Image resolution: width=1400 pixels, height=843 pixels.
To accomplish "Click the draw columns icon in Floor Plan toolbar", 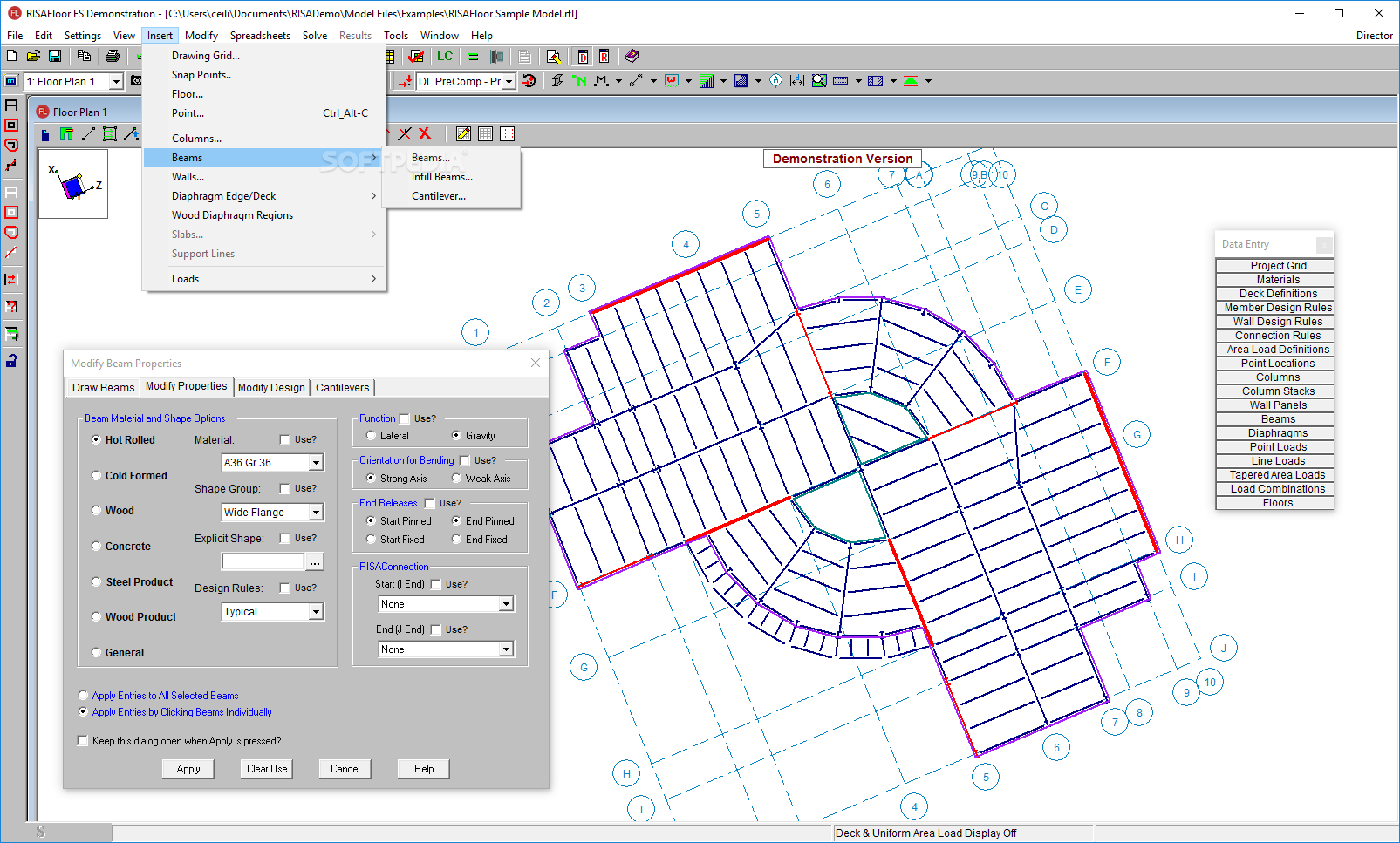I will [45, 134].
